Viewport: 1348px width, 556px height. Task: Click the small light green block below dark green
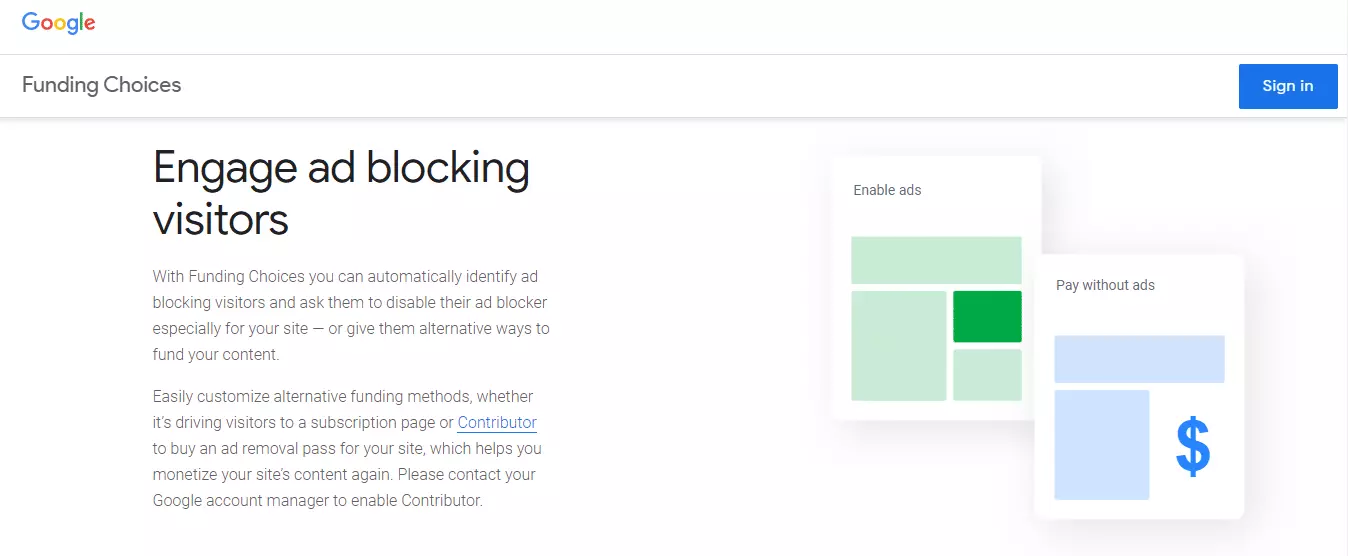[987, 375]
